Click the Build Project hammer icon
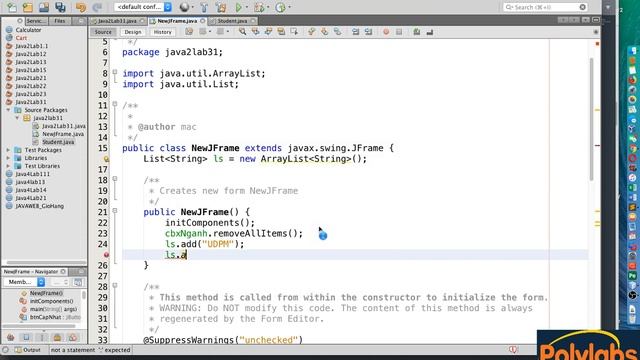Image resolution: width=640 pixels, height=360 pixels. click(x=204, y=7)
